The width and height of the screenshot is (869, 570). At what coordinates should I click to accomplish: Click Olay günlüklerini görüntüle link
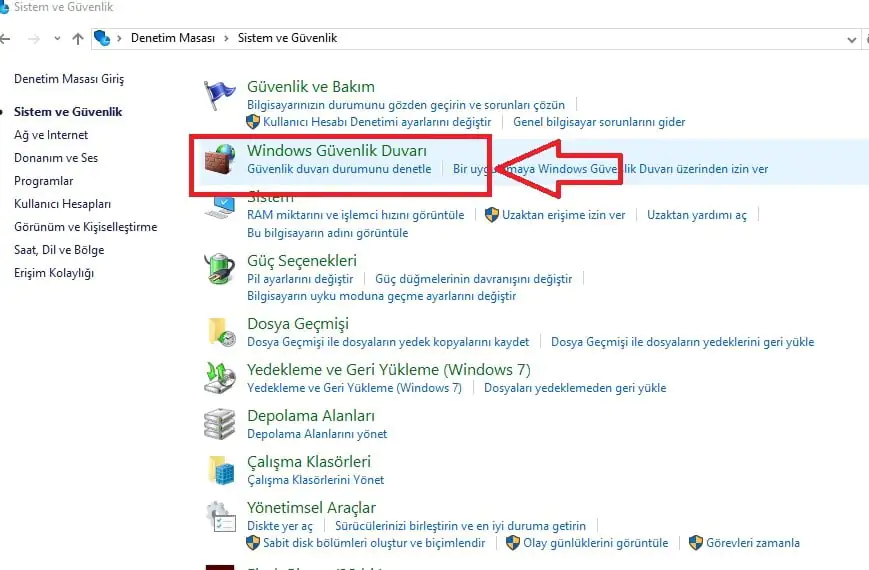coord(596,542)
